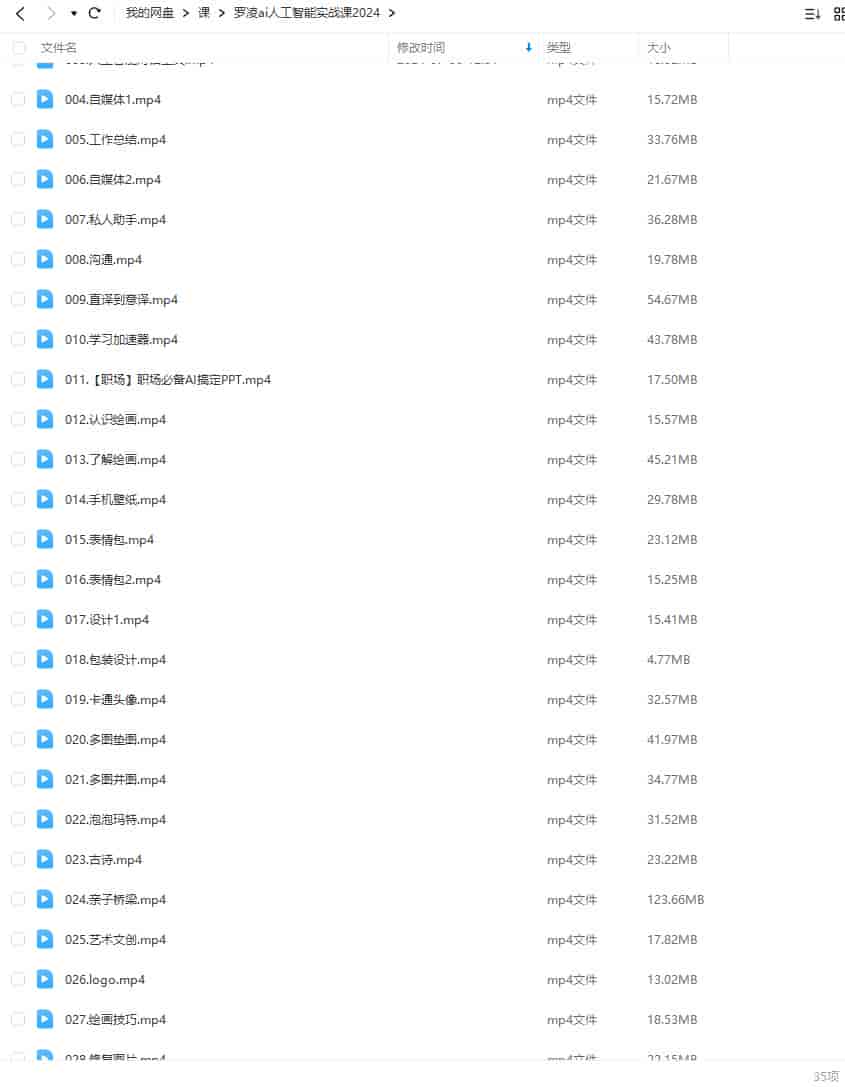845x1087 pixels.
Task: Select the checkbox for 019.卡通头像.mp4
Action: click(x=19, y=699)
